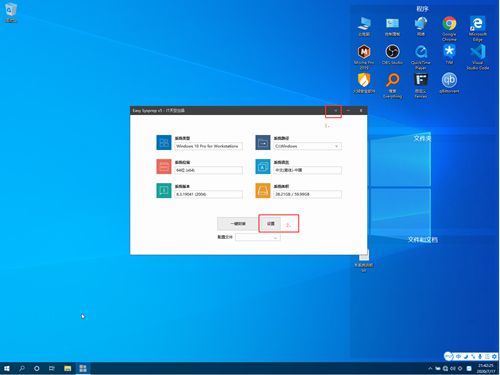Select the Recycle Bin desktop icon
The width and height of the screenshot is (500, 375).
coord(10,13)
